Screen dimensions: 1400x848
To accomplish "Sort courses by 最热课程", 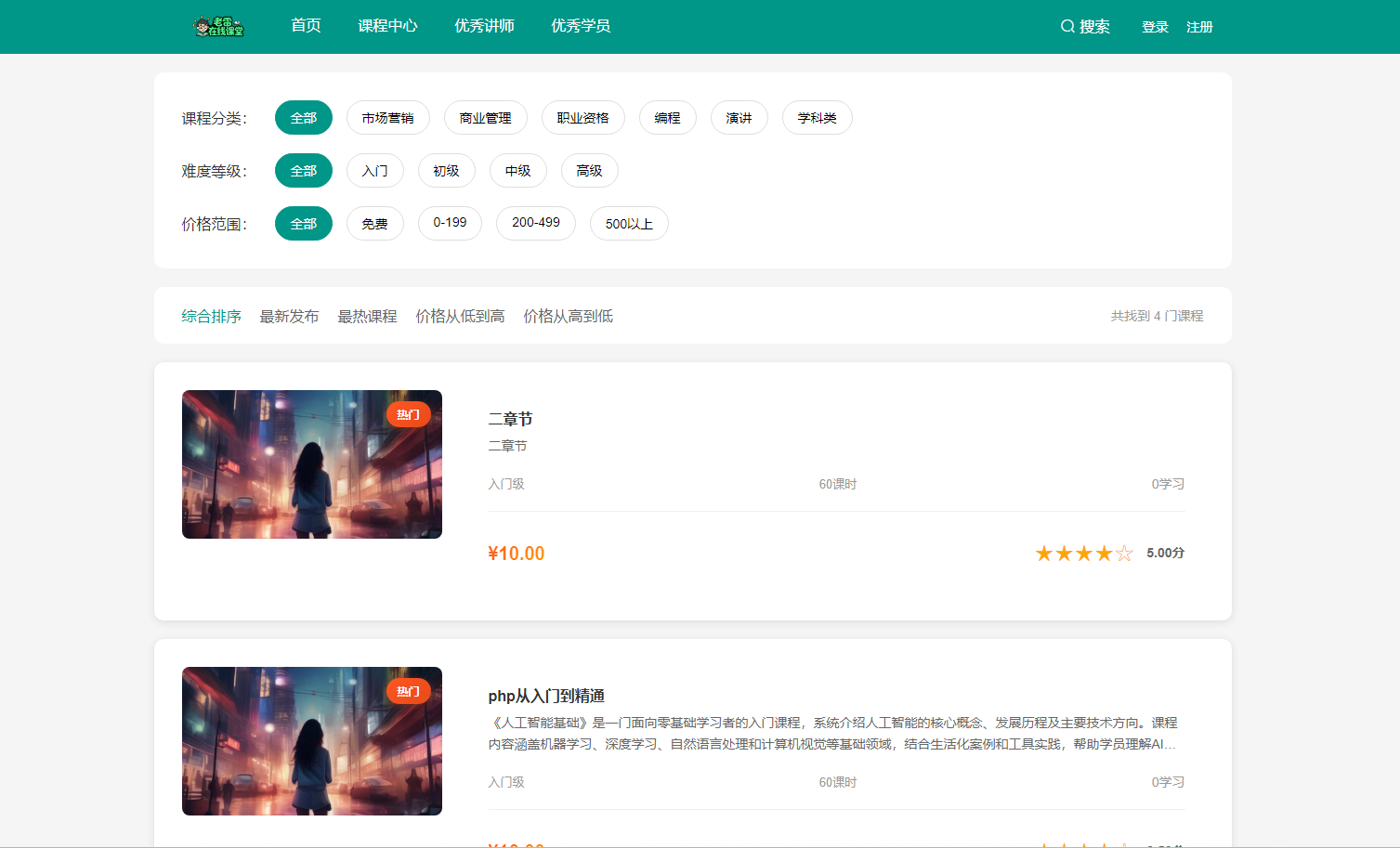I will pos(367,316).
